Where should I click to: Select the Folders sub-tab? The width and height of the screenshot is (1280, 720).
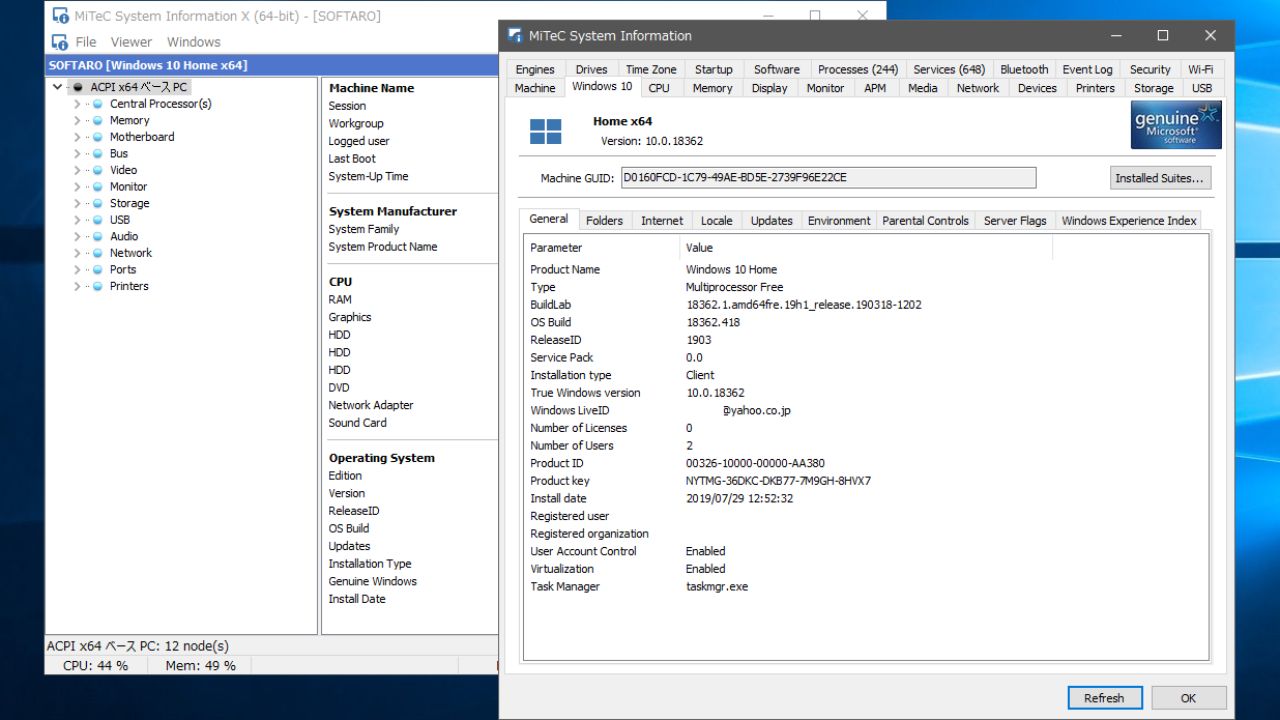(604, 221)
